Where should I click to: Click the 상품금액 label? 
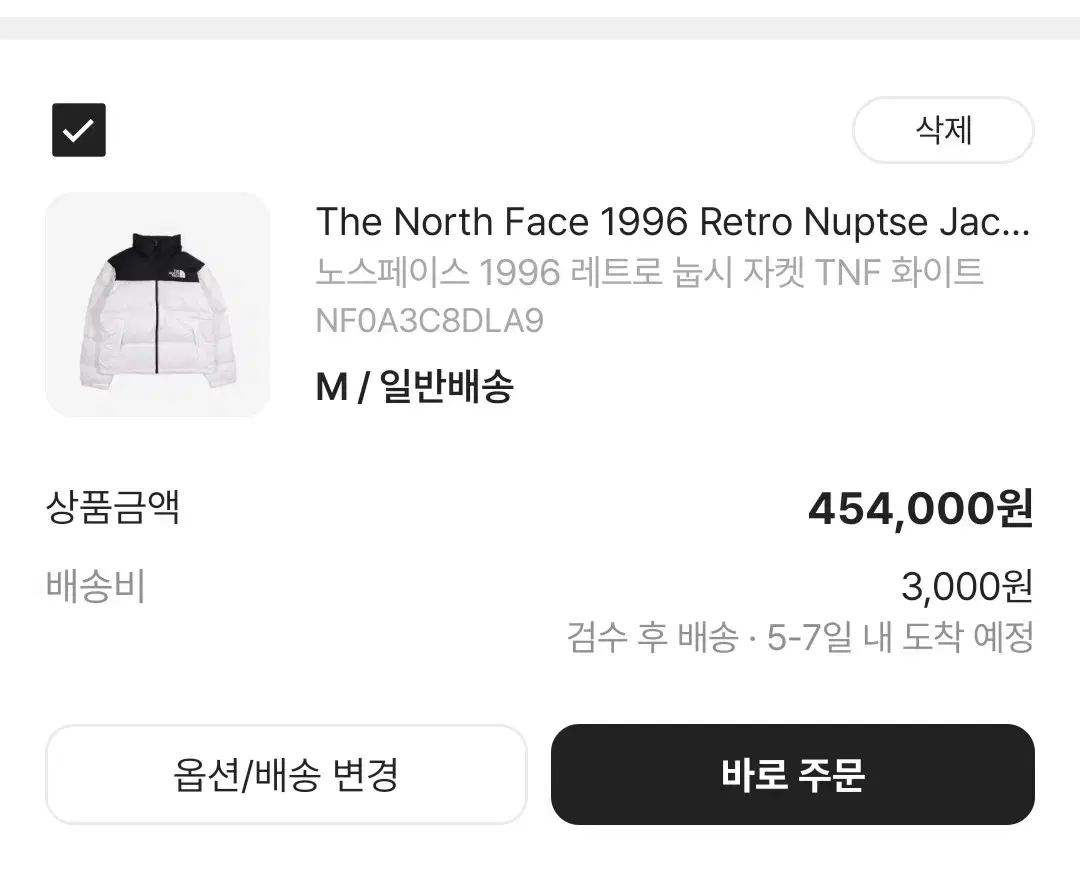coord(112,507)
